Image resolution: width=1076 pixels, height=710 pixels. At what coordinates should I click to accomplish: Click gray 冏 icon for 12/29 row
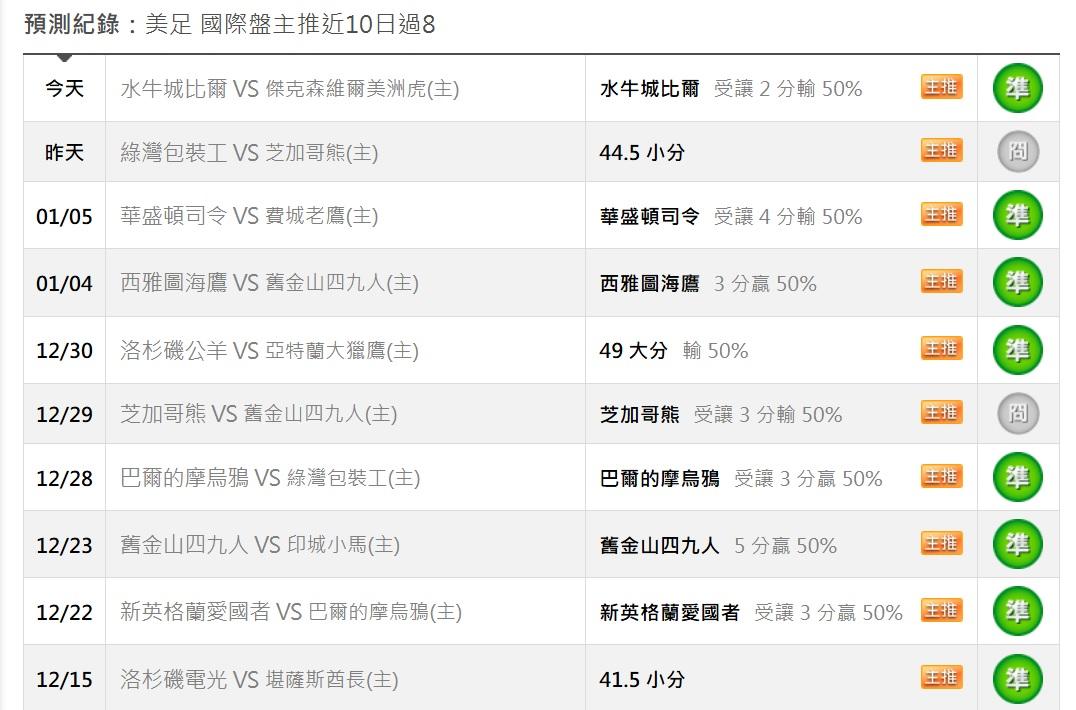(x=1017, y=414)
